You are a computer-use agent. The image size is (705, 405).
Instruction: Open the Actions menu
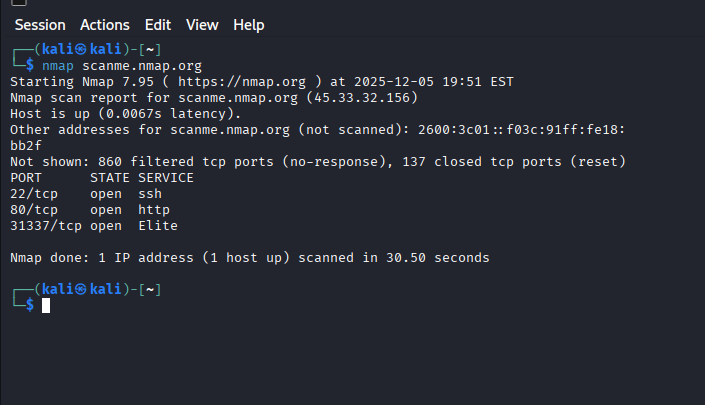104,24
